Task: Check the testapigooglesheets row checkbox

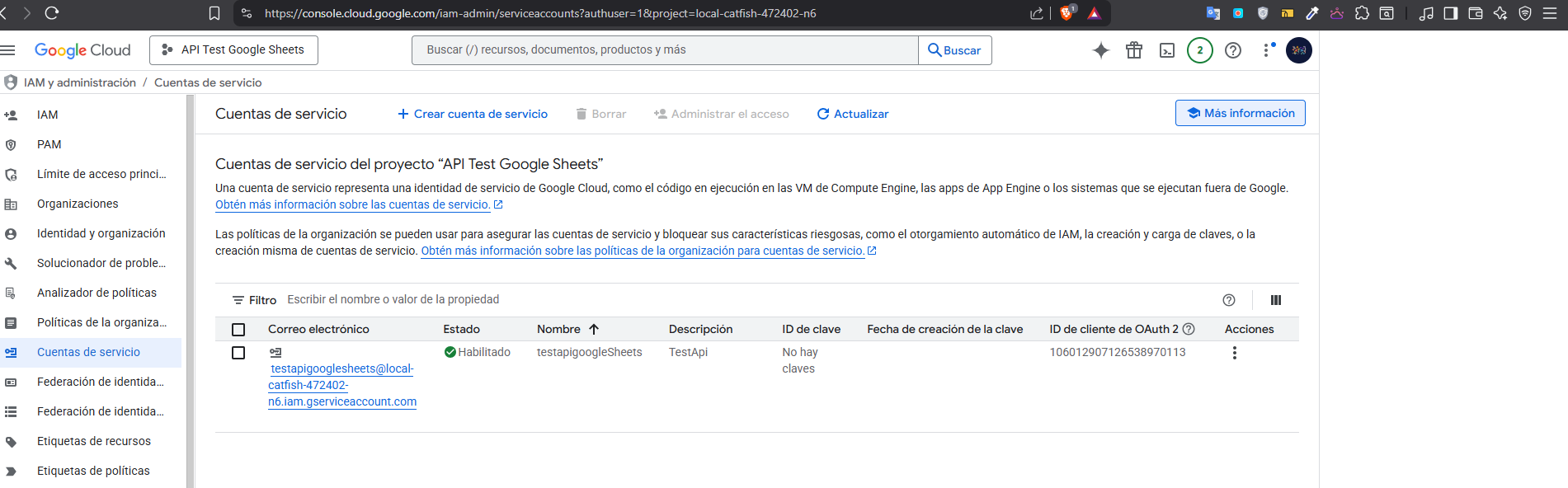Action: [238, 353]
